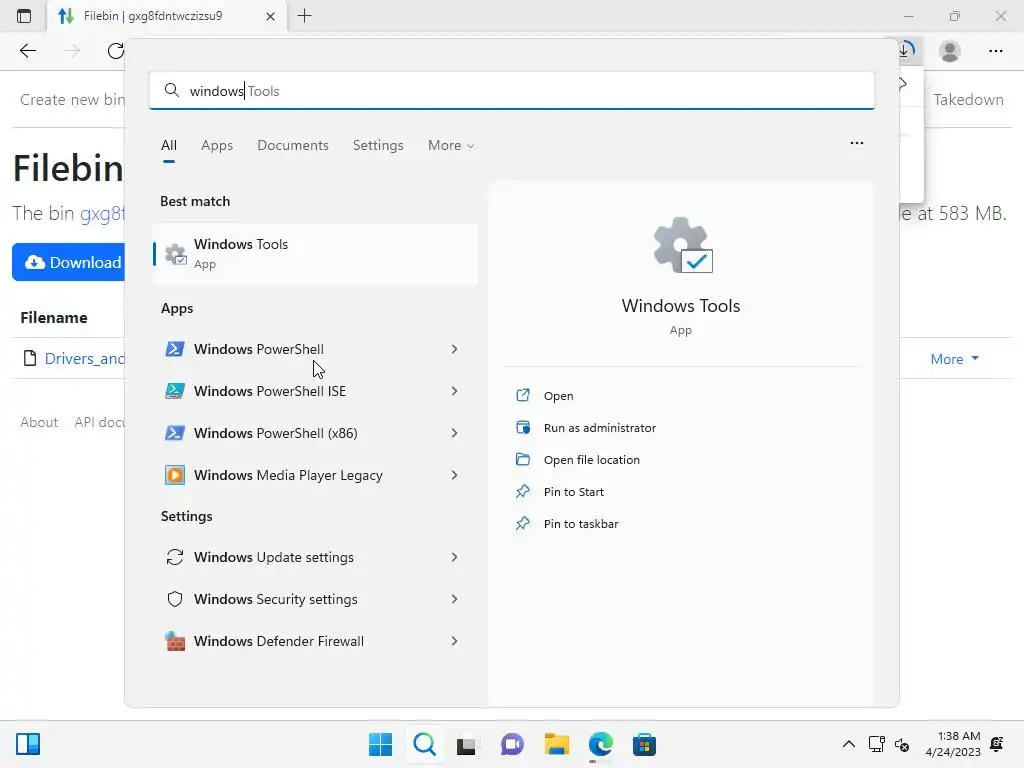Click Create new bin link
The height and width of the screenshot is (768, 1024).
(72, 99)
